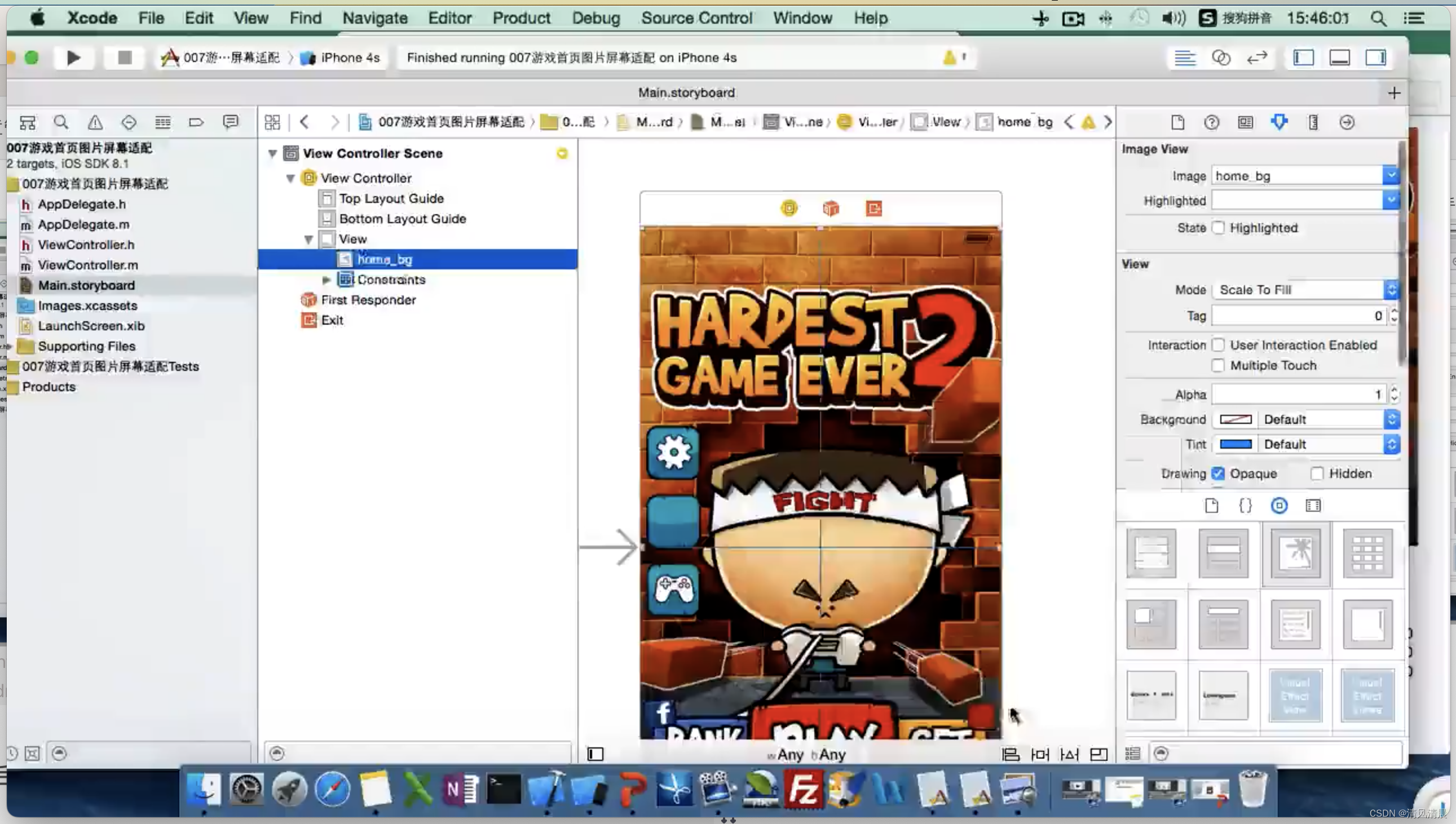This screenshot has height=824, width=1456.
Task: Open the Image name dropdown
Action: coord(1391,175)
